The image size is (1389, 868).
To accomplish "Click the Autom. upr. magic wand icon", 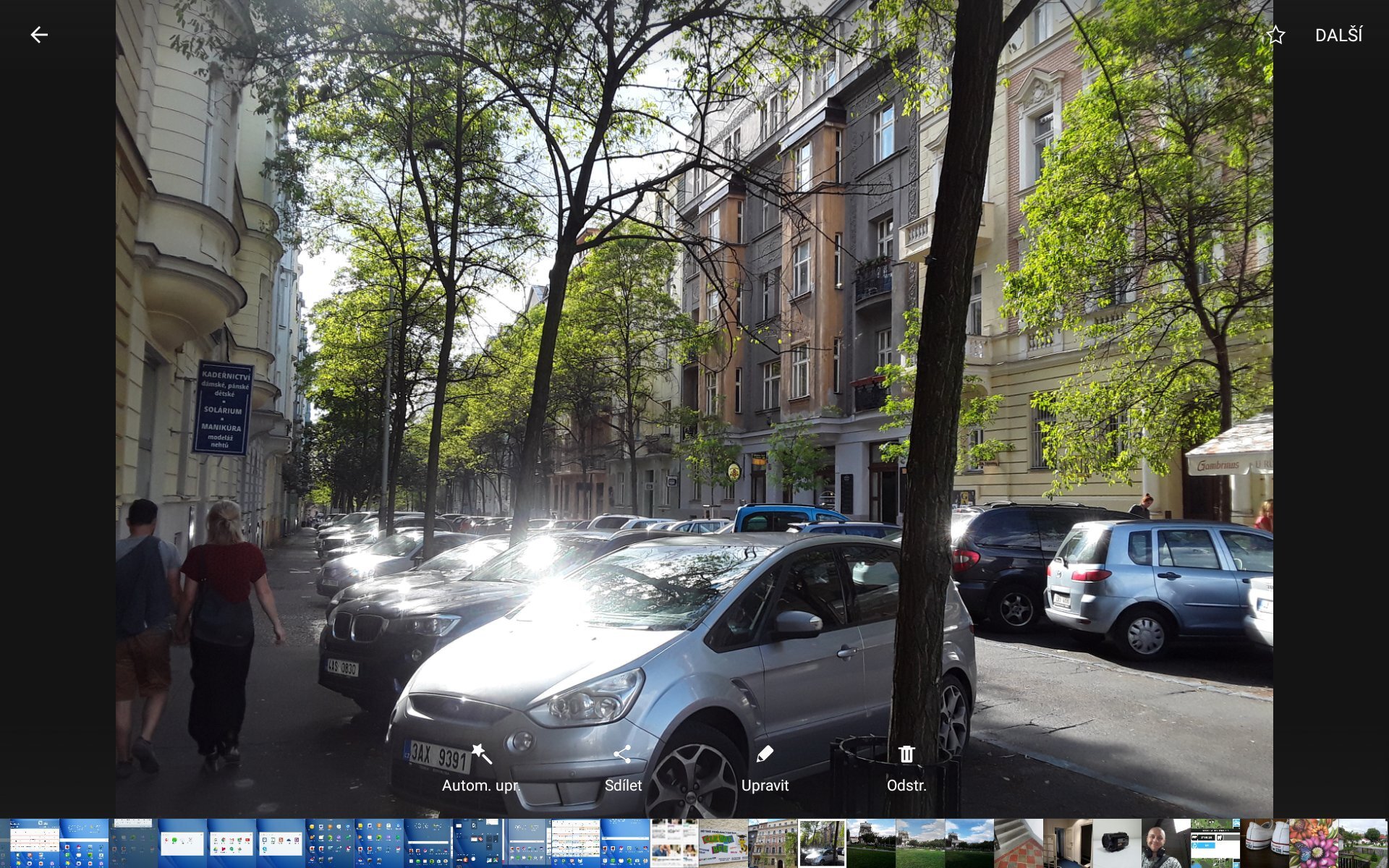I will tap(481, 754).
